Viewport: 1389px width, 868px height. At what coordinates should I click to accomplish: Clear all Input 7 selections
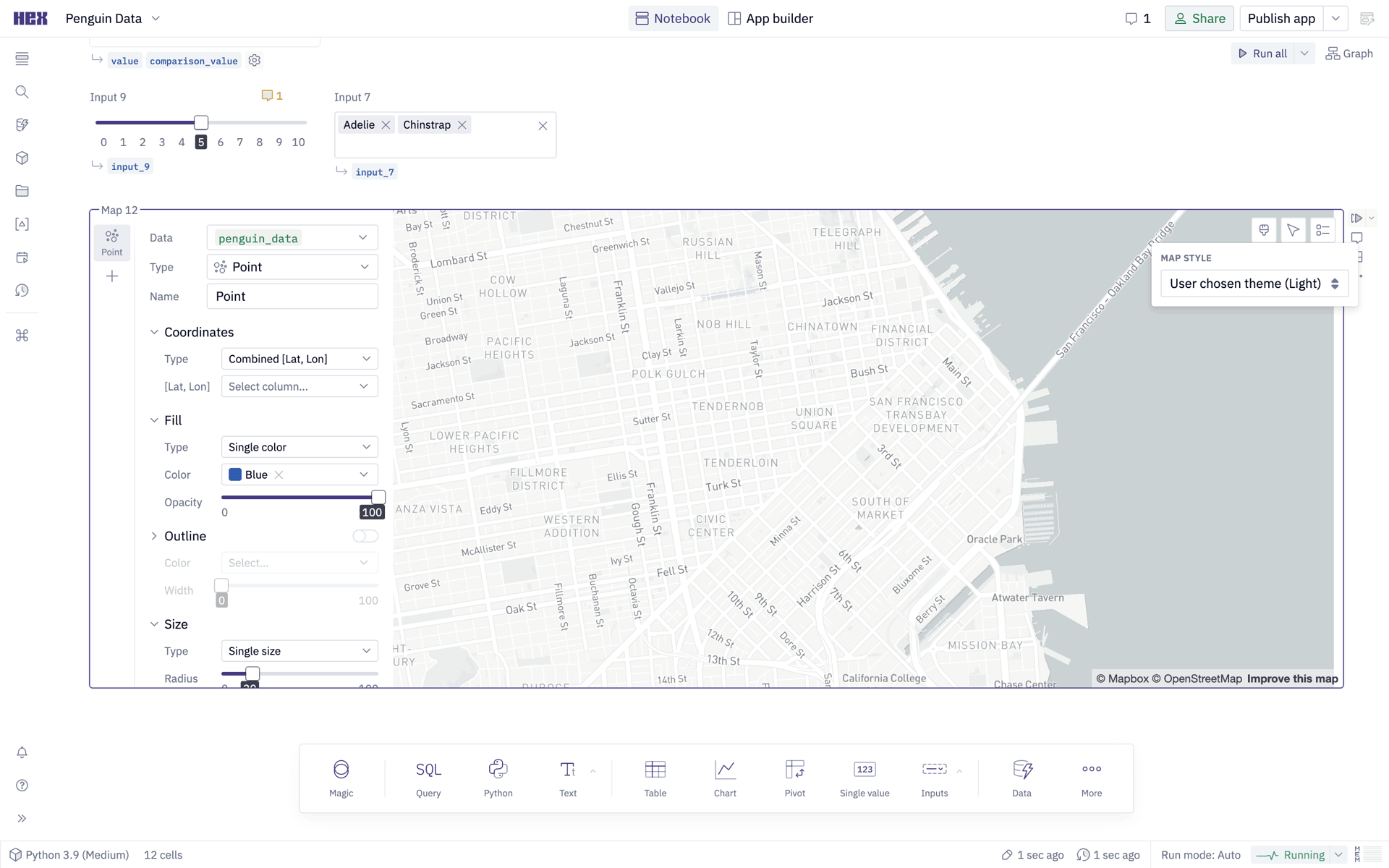pyautogui.click(x=543, y=126)
